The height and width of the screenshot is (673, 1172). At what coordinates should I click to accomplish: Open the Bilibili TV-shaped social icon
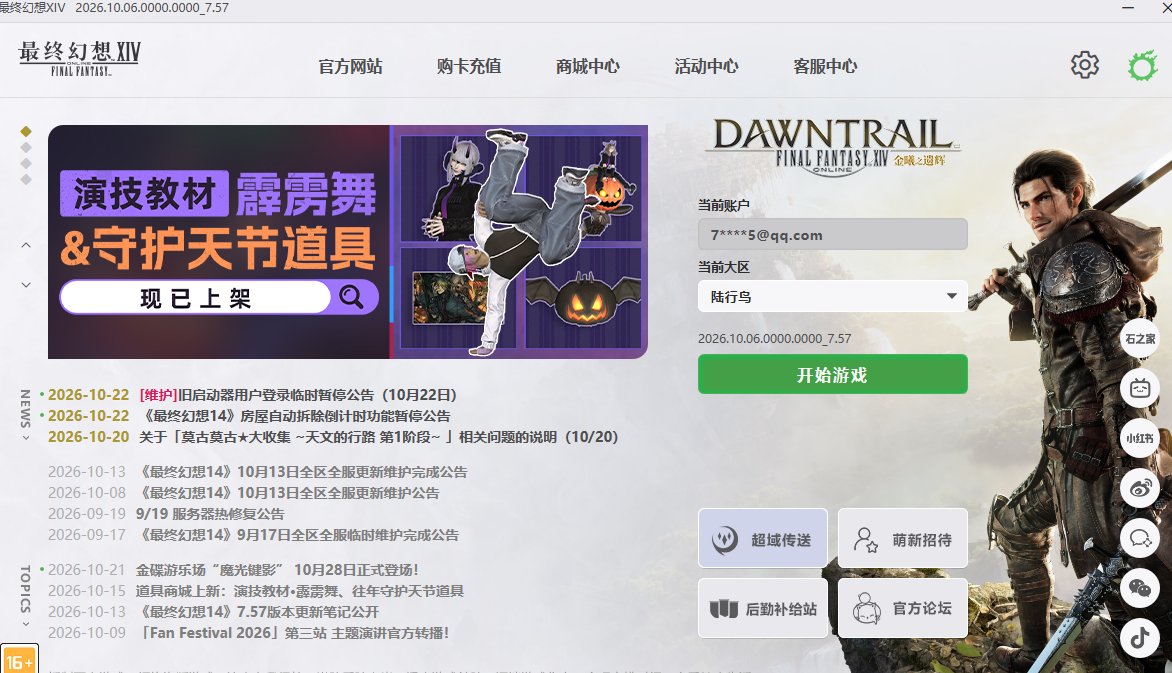1140,389
